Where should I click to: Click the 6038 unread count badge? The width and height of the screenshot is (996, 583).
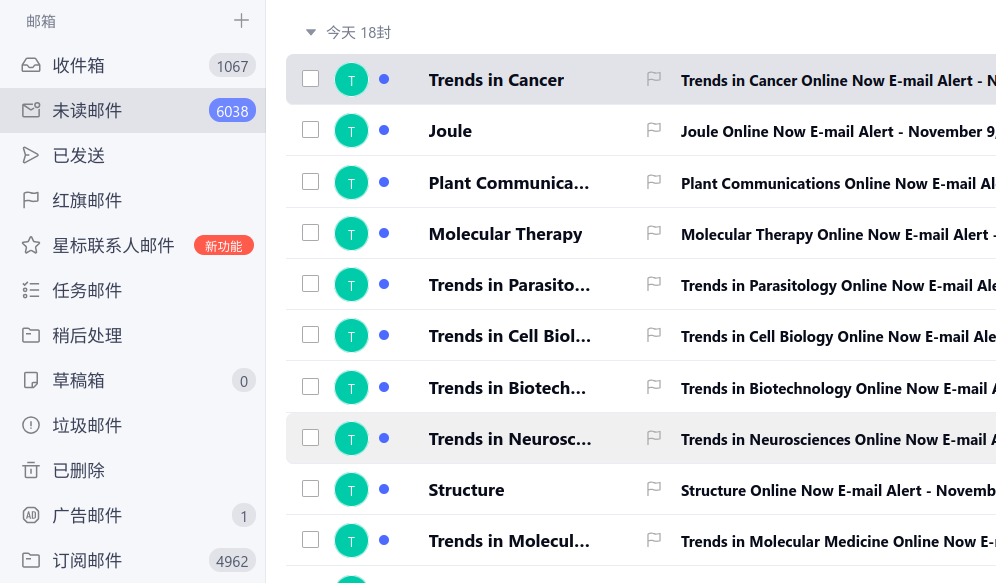232,111
